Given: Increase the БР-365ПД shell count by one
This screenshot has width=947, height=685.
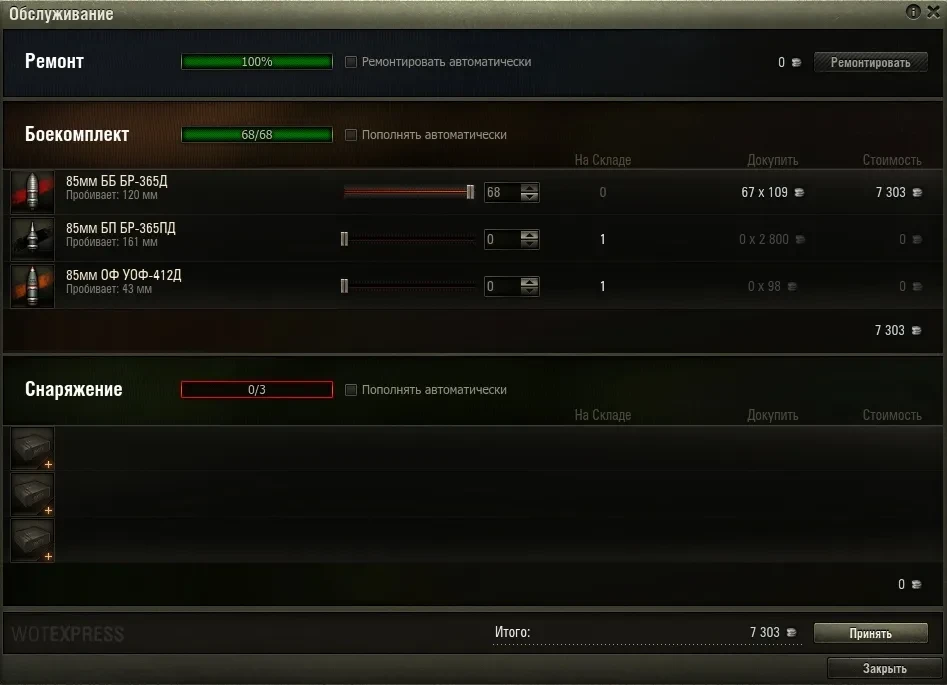Looking at the screenshot, I should pos(530,235).
